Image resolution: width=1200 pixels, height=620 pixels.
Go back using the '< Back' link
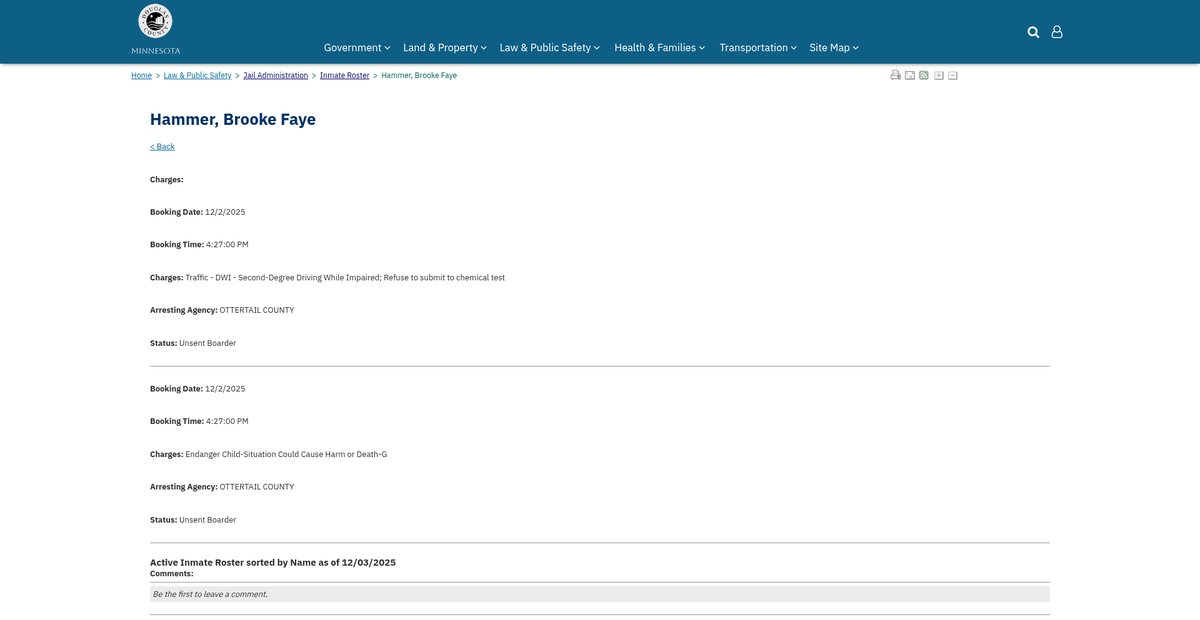coord(162,146)
